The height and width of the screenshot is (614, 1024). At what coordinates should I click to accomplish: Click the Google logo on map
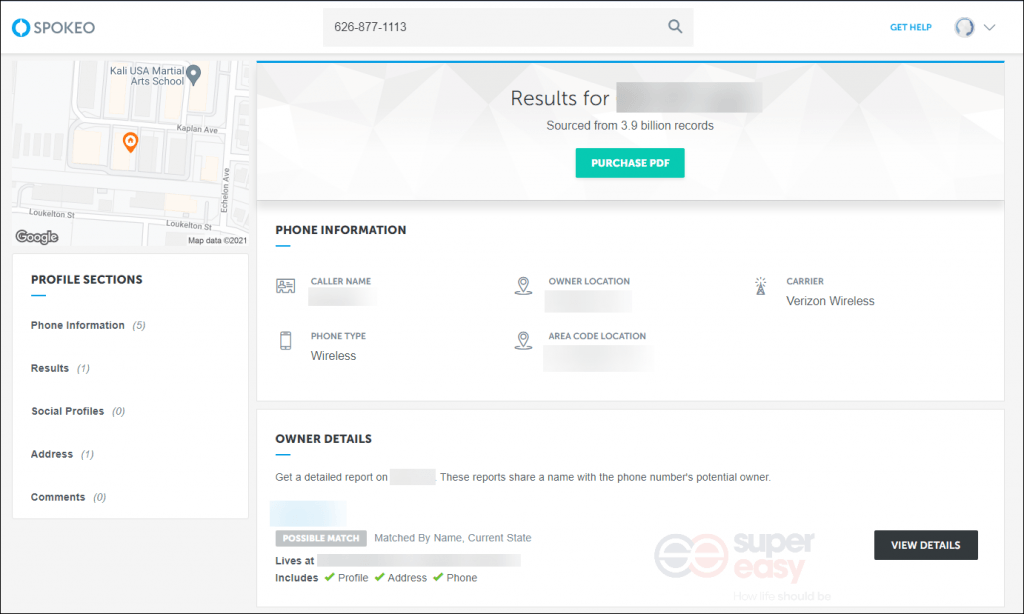[x=37, y=237]
